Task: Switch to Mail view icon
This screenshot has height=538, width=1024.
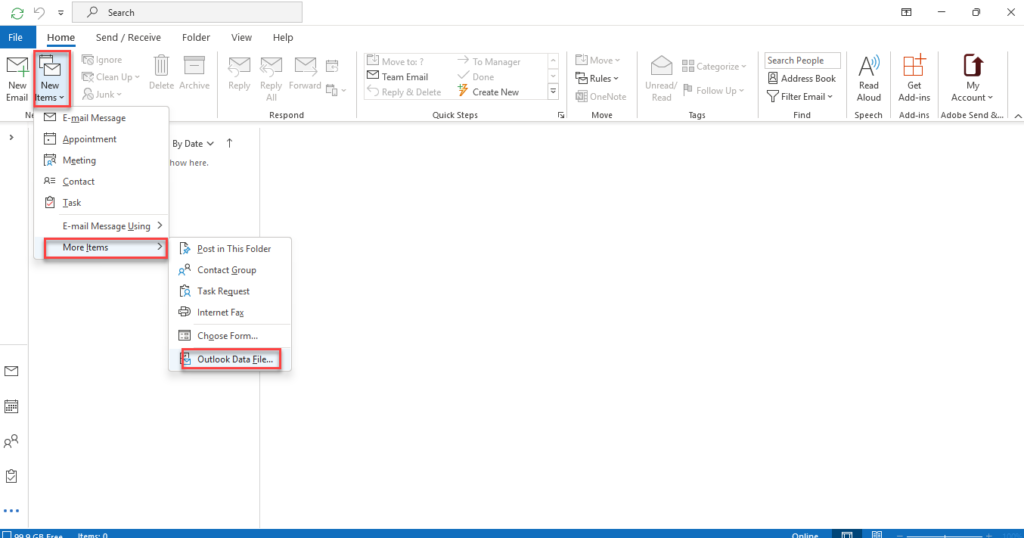Action: coord(11,372)
